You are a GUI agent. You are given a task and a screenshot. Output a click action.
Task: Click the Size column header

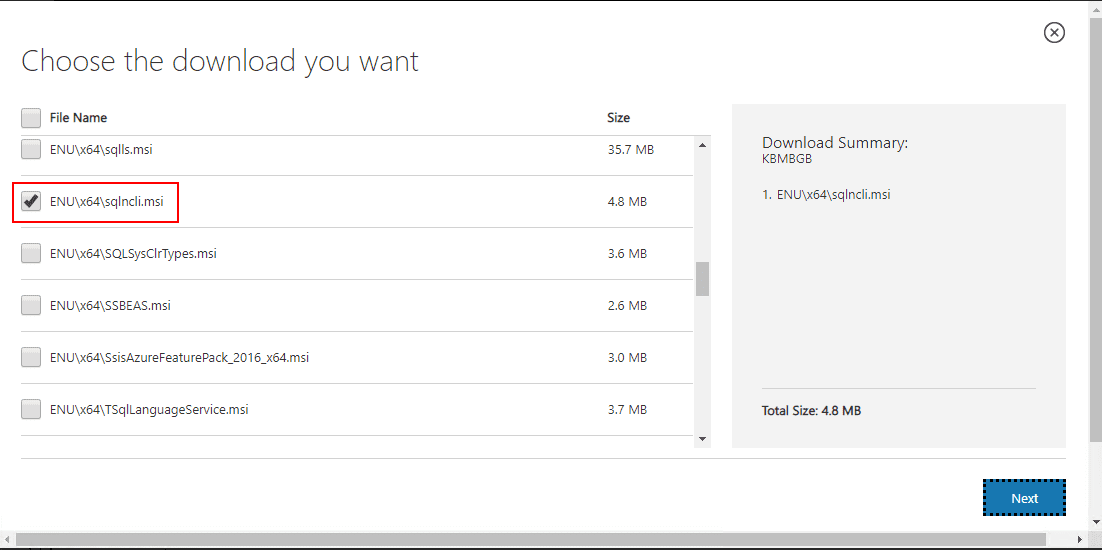(x=618, y=117)
